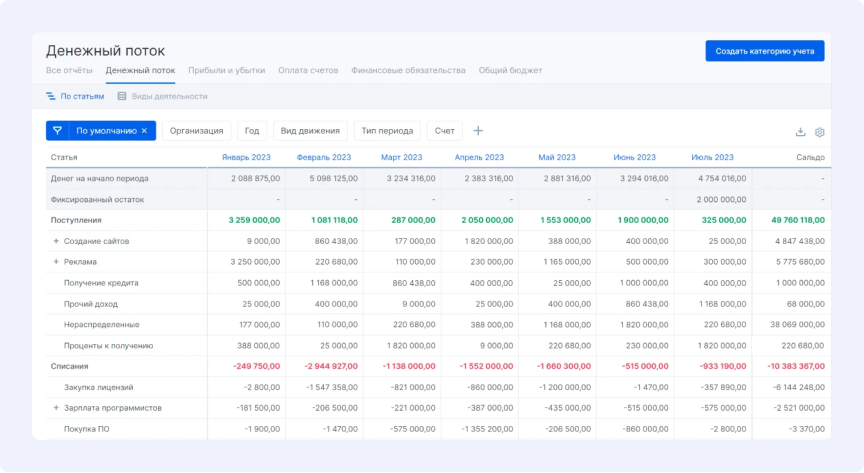Expand the 'Создание сайтов' row
The height and width of the screenshot is (473, 864).
56,241
